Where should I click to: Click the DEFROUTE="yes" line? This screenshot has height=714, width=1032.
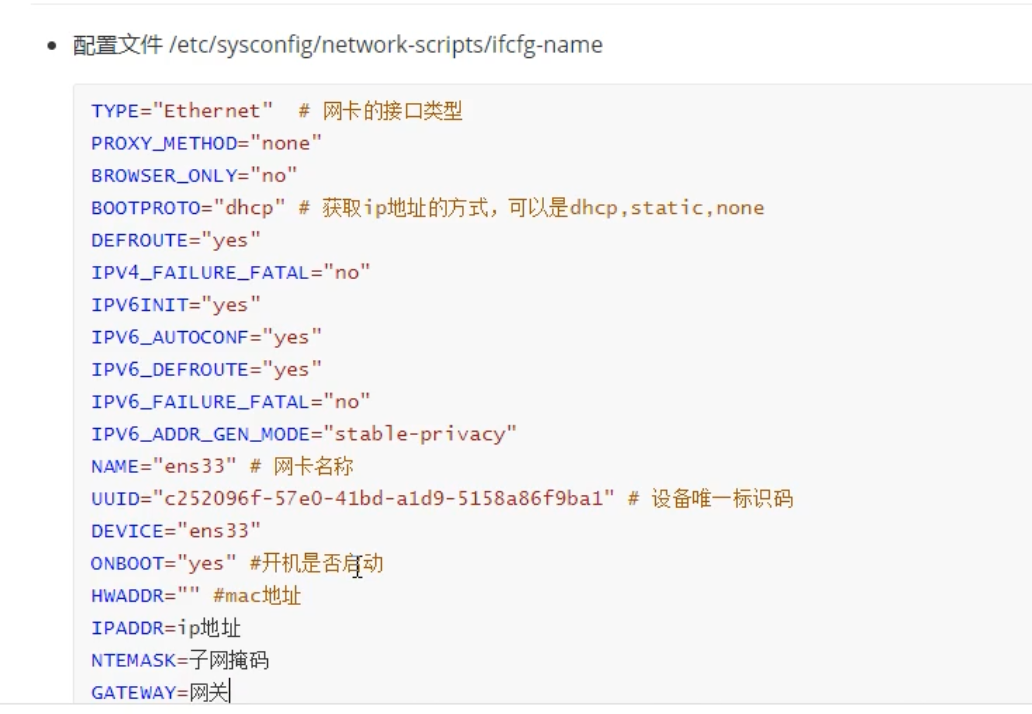coord(176,240)
